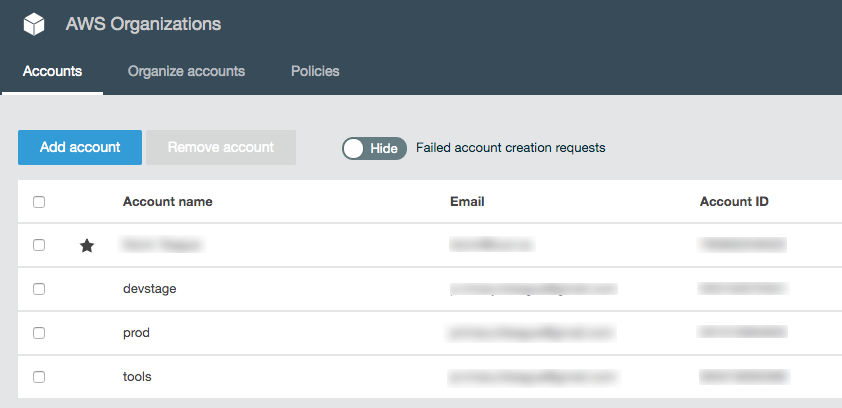Viewport: 842px width, 408px height.
Task: Click the AWS Organizations cube logo
Action: click(34, 25)
